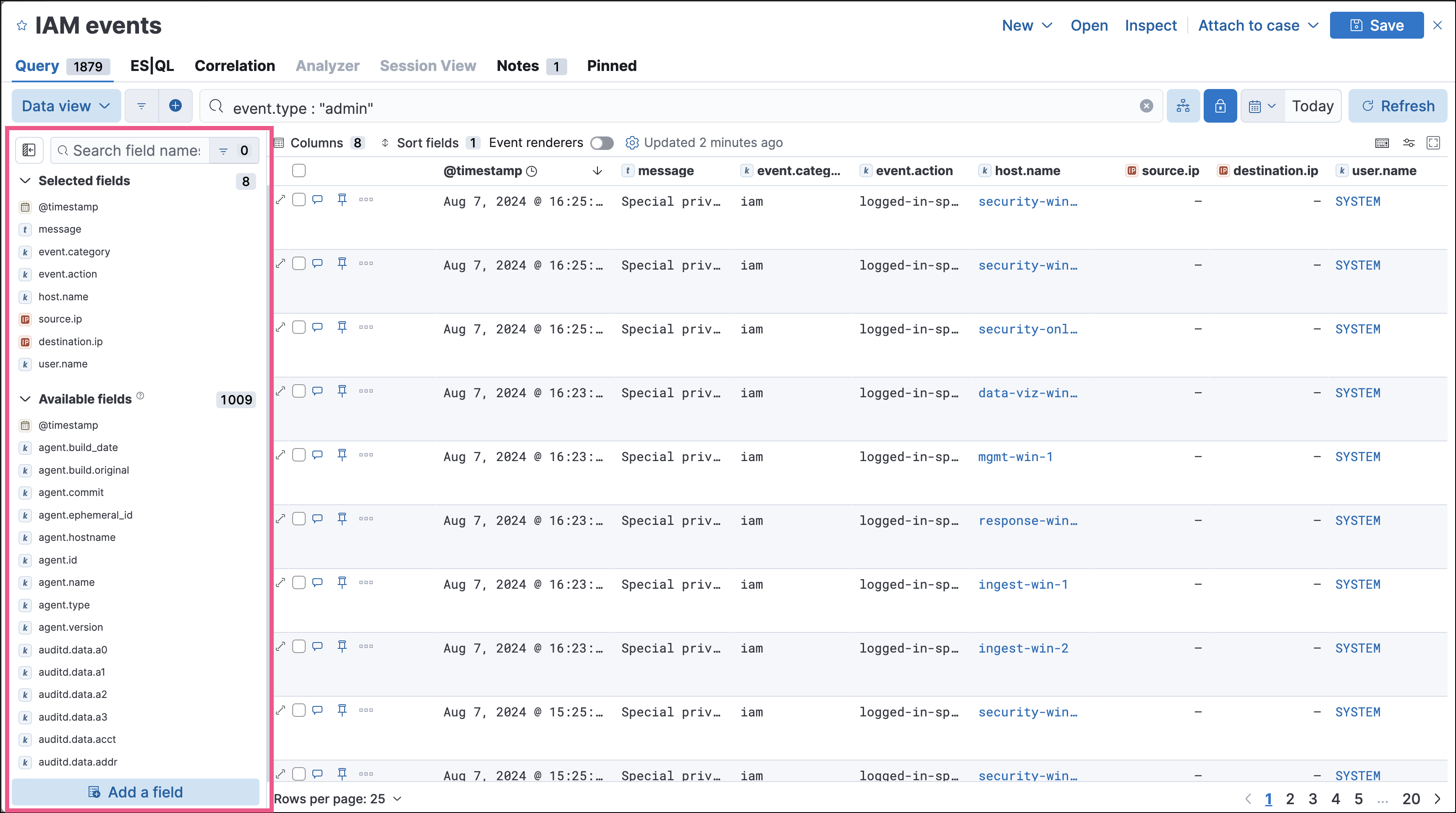
Task: Add a note to the second event row
Action: (x=317, y=263)
